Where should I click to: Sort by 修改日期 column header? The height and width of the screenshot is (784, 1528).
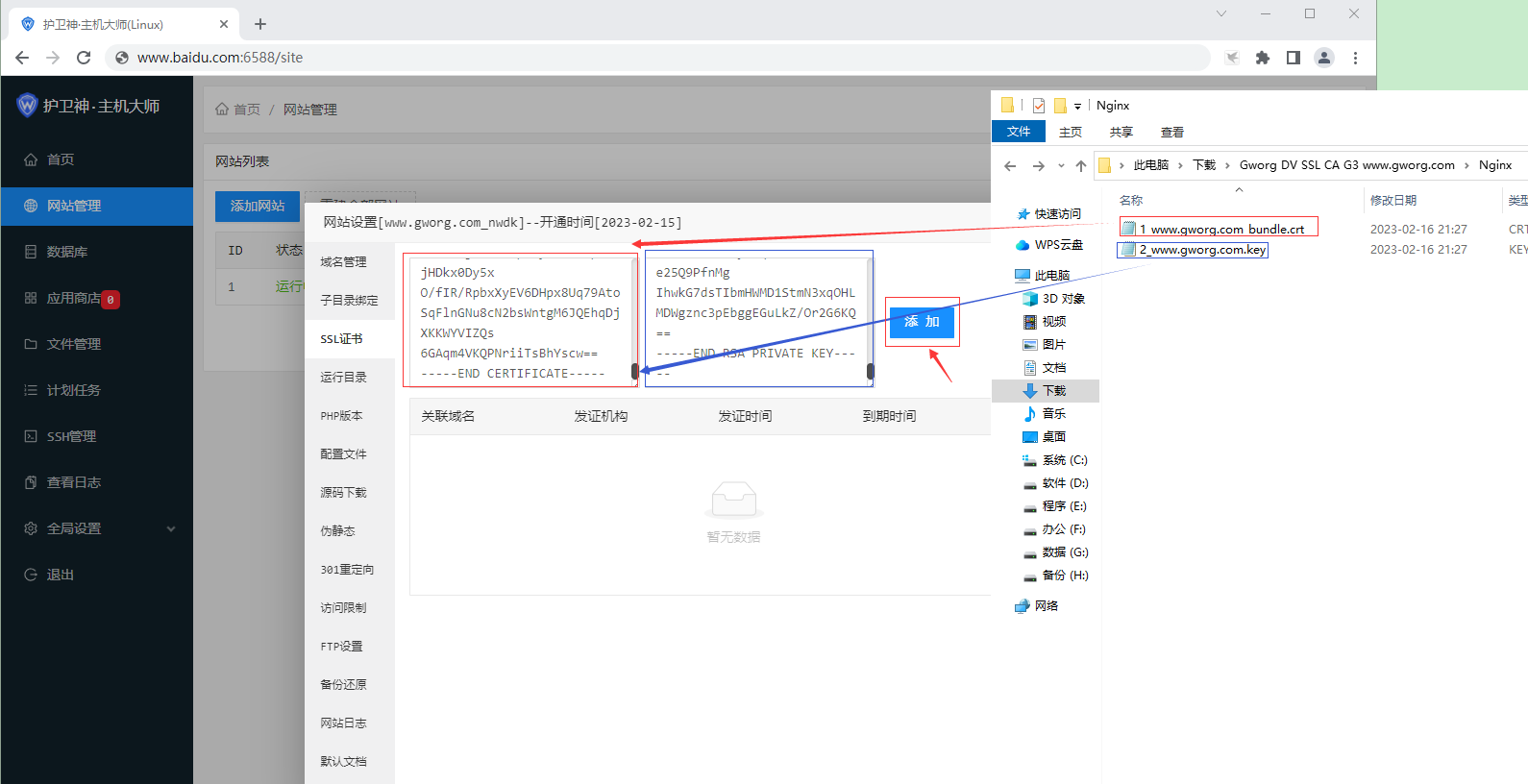pyautogui.click(x=1393, y=200)
